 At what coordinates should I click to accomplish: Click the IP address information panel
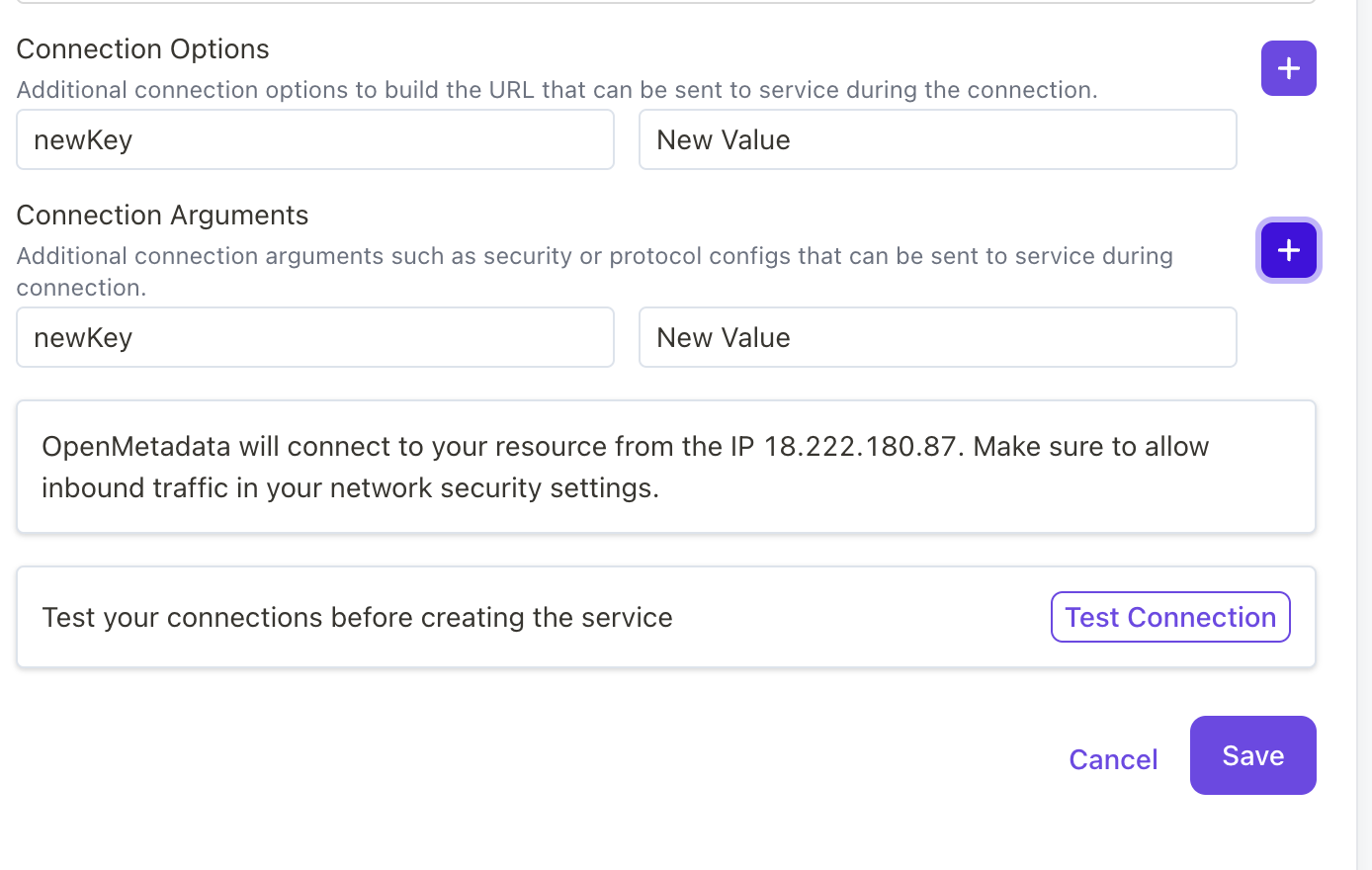point(665,466)
